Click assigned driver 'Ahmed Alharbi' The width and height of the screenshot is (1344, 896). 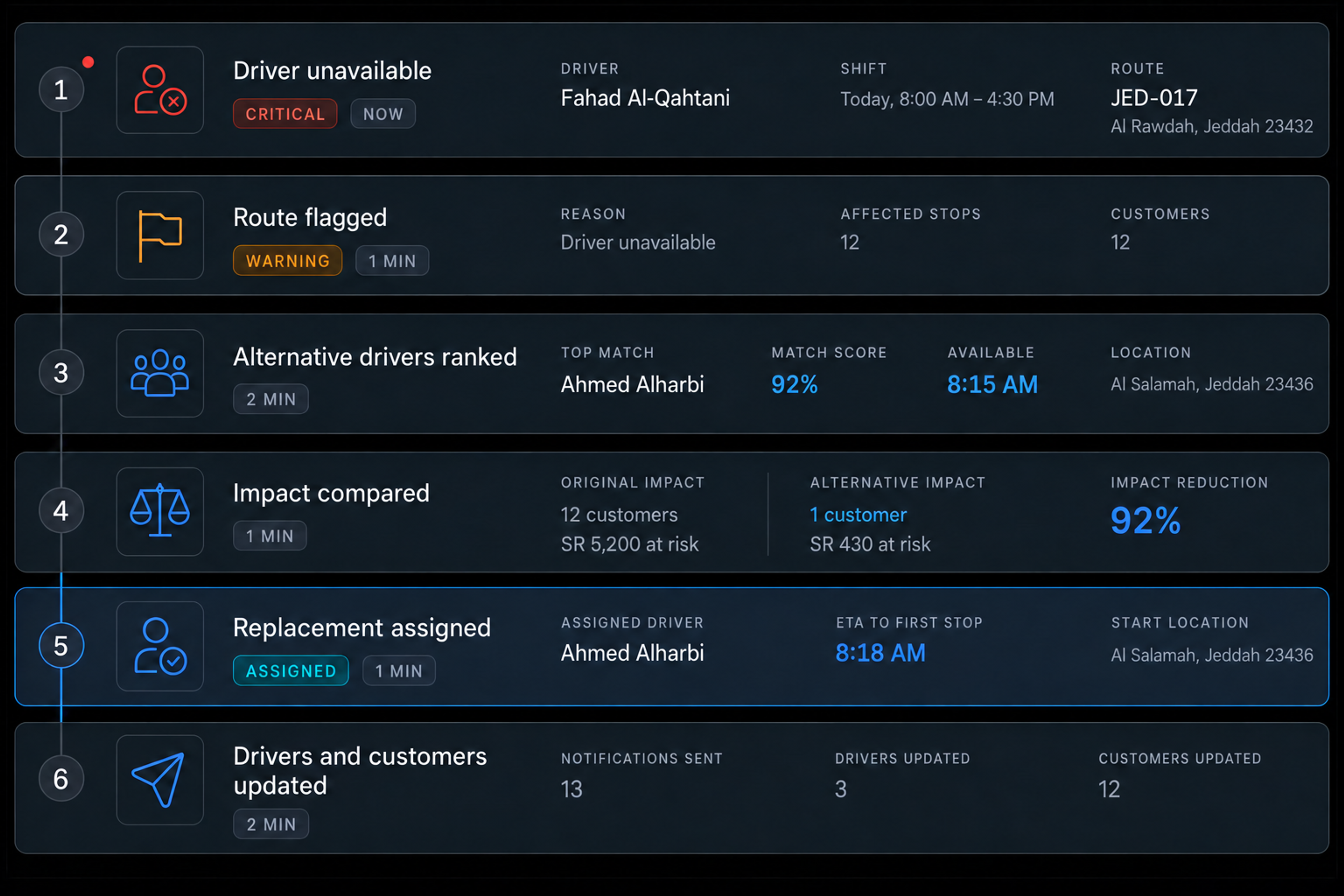[x=632, y=653]
